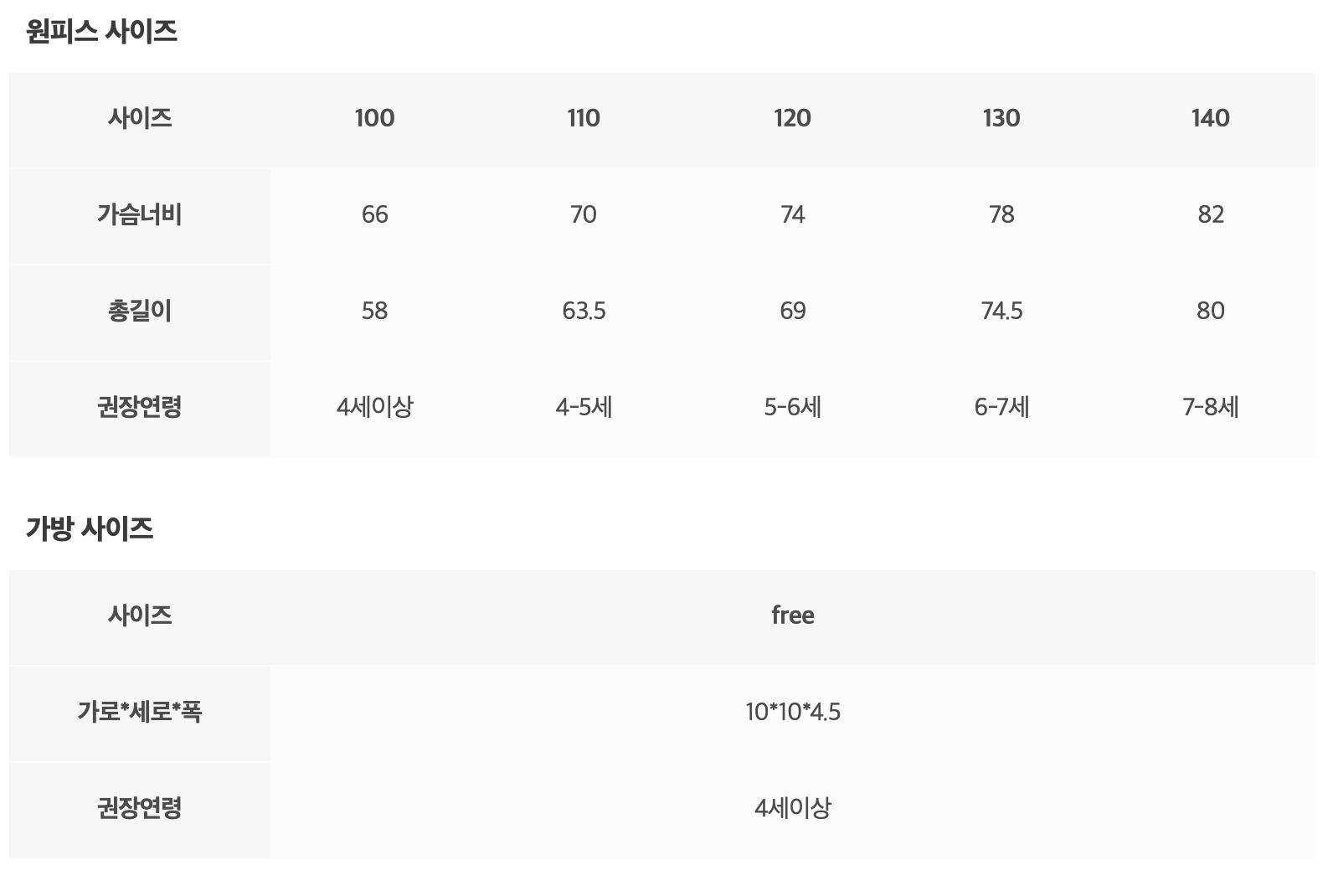Click total length value 74.5
Screen dimensions: 1333x896
click(x=1001, y=312)
